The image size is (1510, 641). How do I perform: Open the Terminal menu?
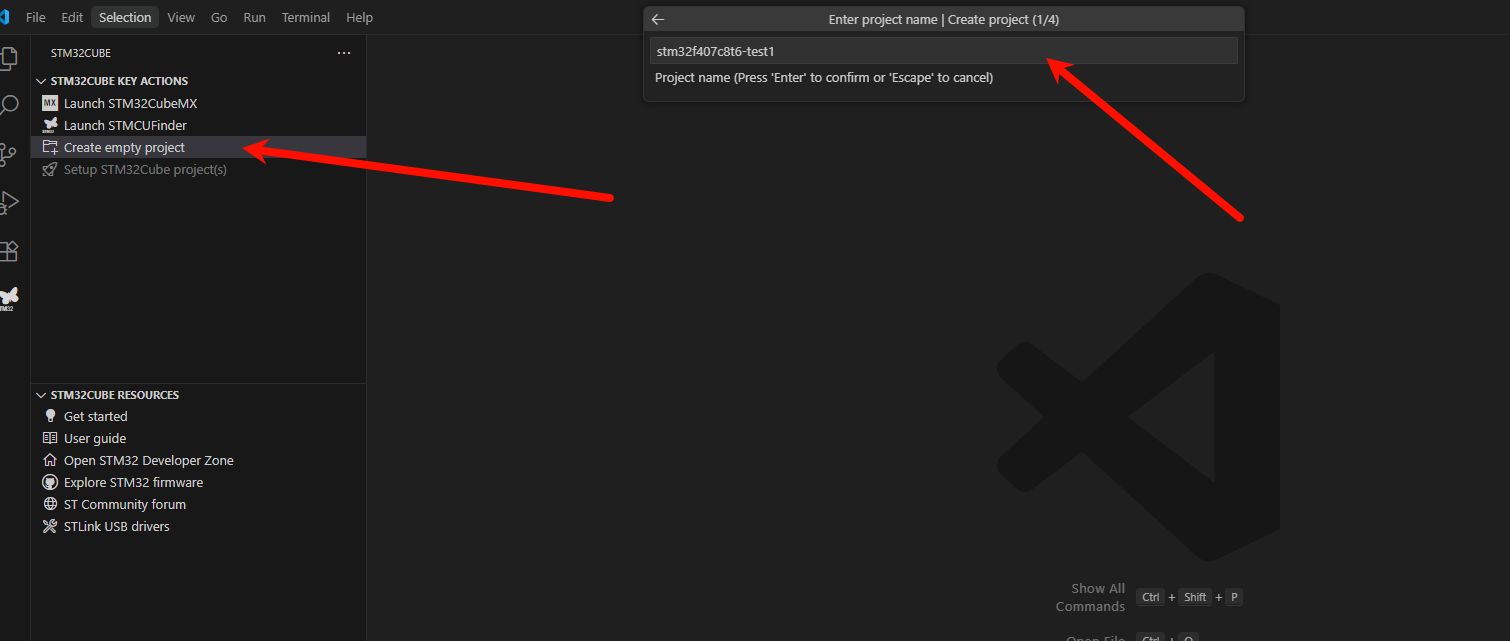click(x=306, y=17)
